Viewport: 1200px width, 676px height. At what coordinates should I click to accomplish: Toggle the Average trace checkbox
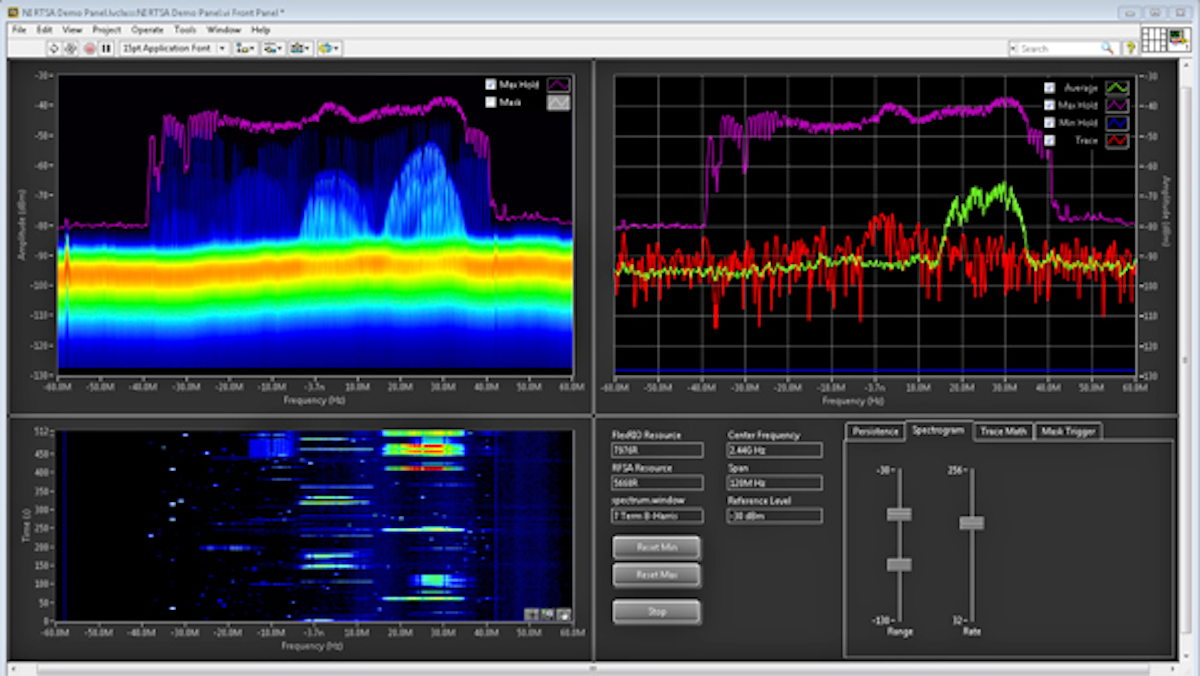(x=1049, y=88)
